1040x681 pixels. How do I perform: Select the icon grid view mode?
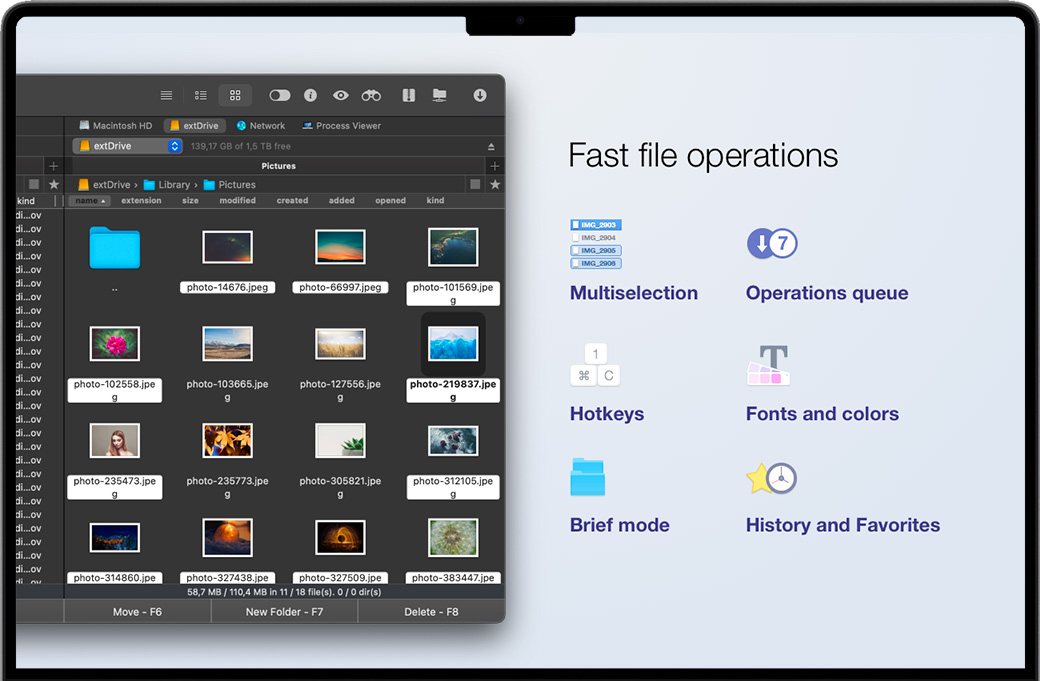point(235,95)
